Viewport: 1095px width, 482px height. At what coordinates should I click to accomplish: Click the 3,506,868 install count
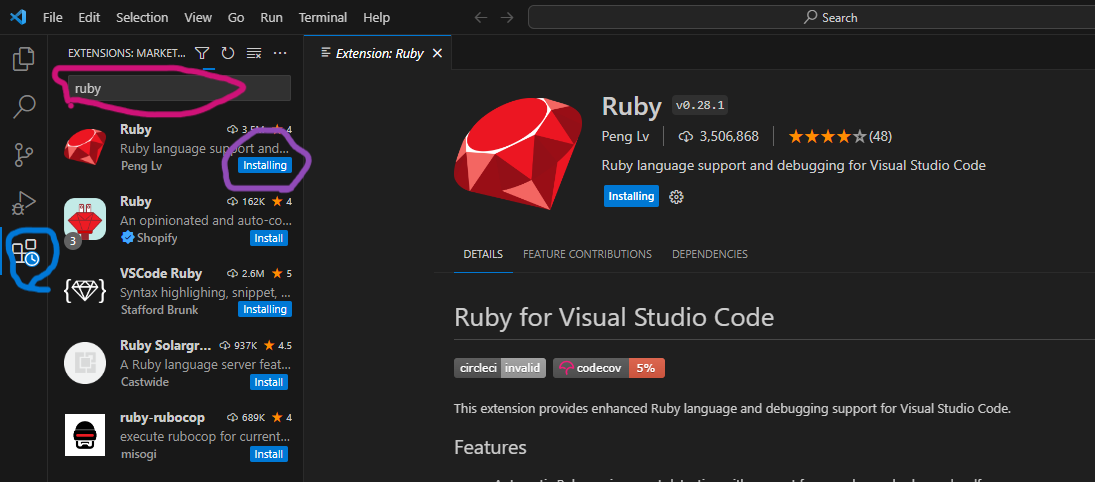(x=719, y=136)
